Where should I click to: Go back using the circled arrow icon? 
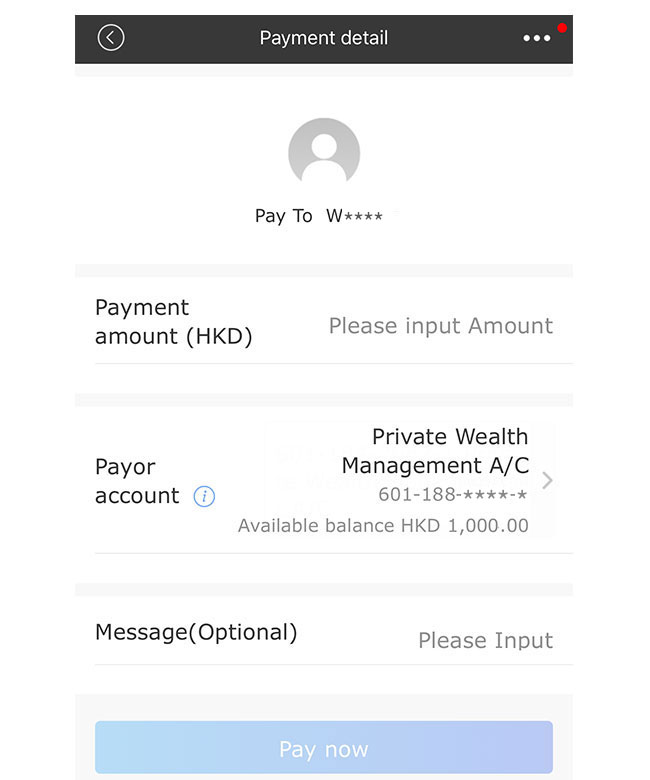[110, 38]
